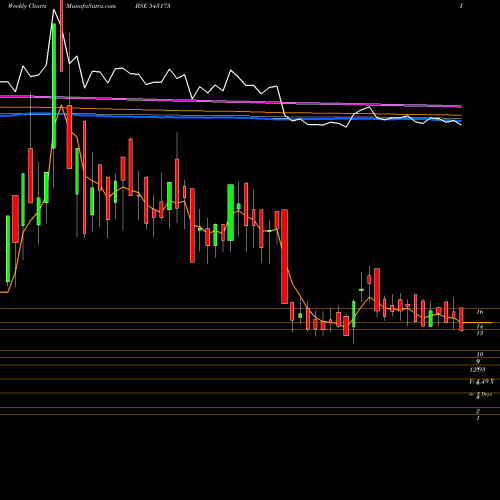Click the price axis label "13"
Viewport: 500px width, 500px height.
pyautogui.click(x=480, y=333)
